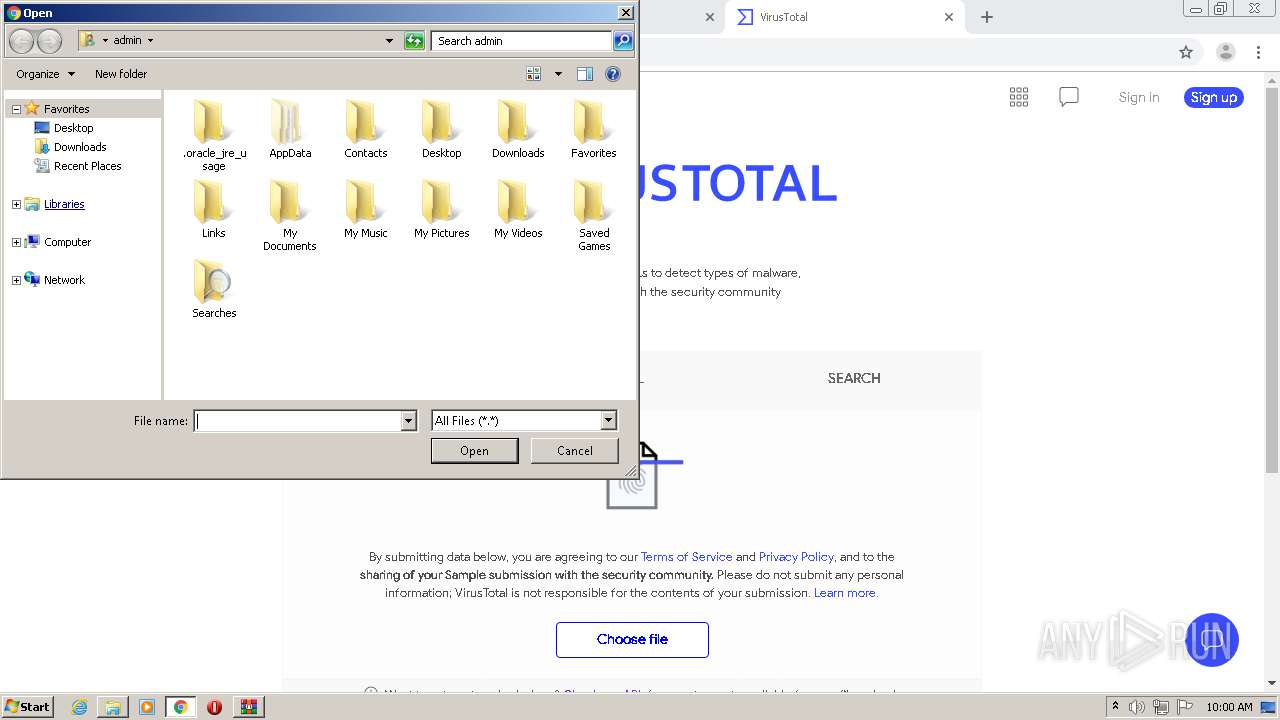This screenshot has width=1280, height=720.
Task: Select Recent Places under Favorites
Action: point(88,166)
